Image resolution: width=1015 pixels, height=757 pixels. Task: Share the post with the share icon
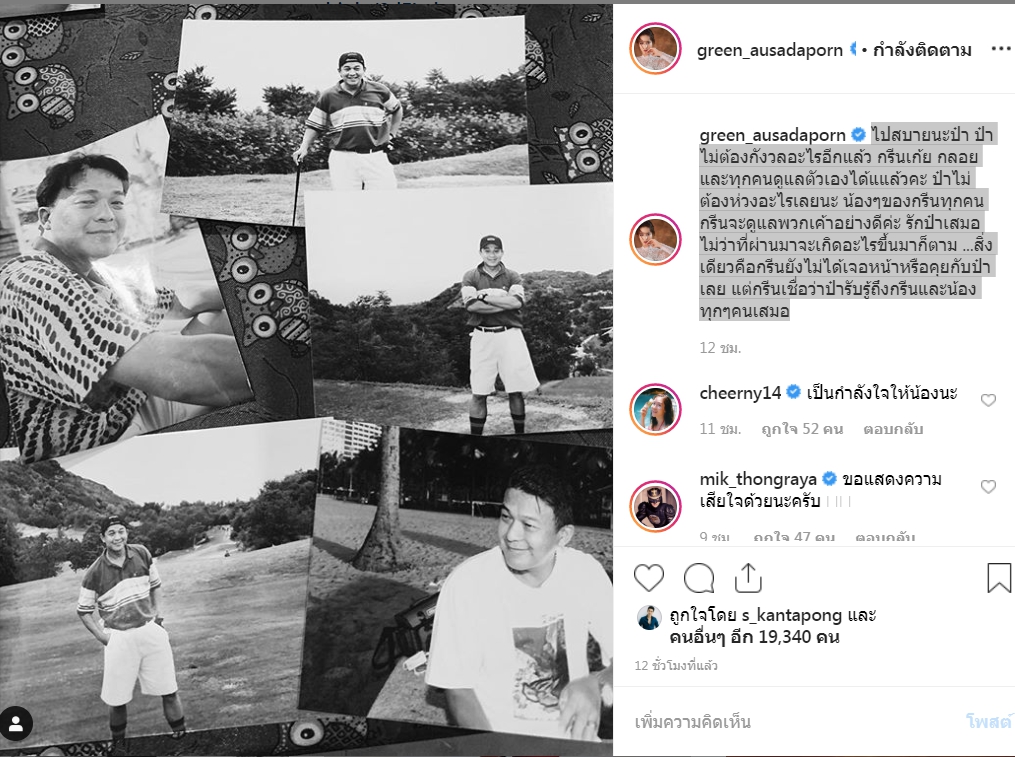point(748,578)
